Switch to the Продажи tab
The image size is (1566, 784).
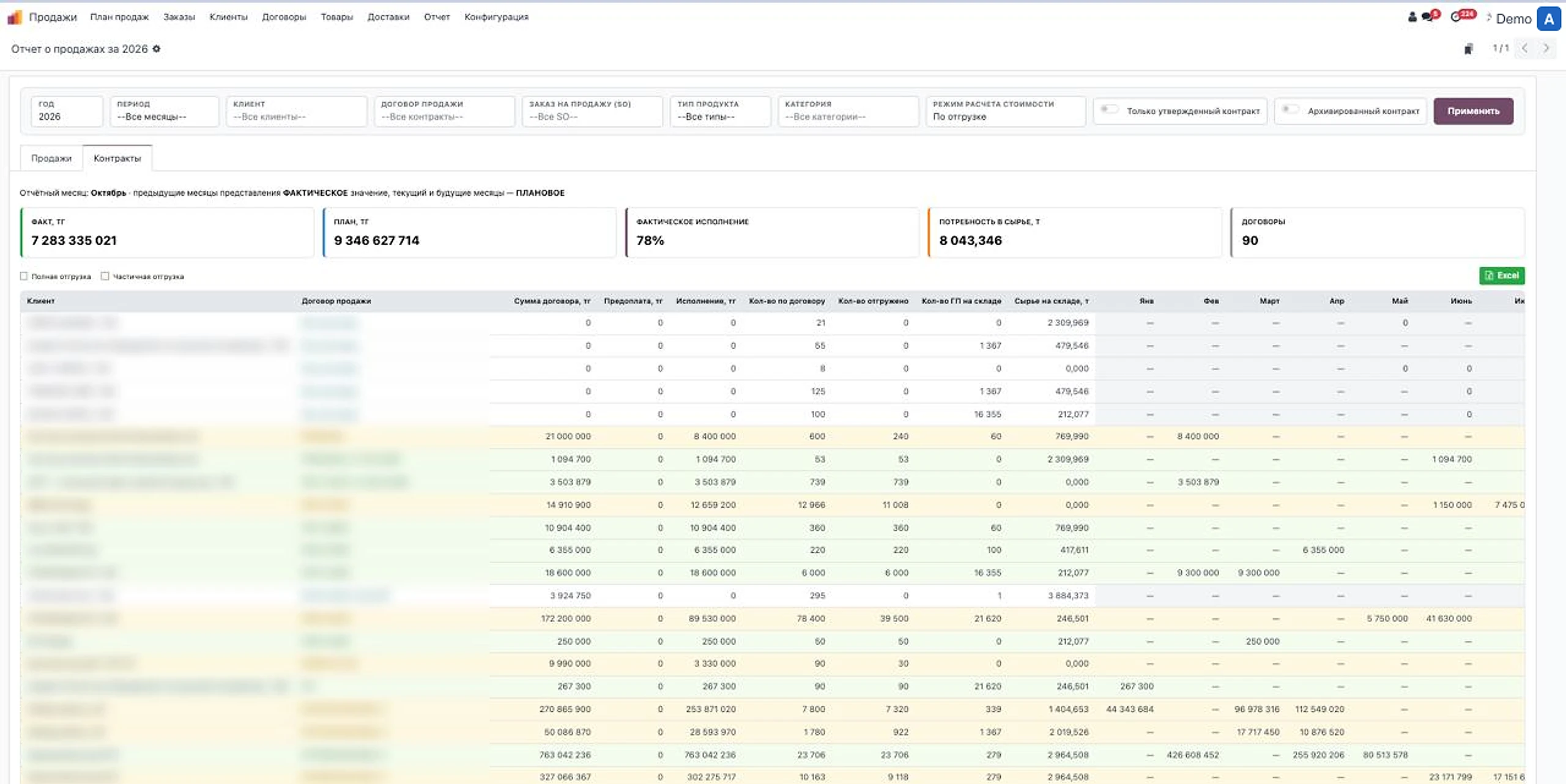click(51, 158)
